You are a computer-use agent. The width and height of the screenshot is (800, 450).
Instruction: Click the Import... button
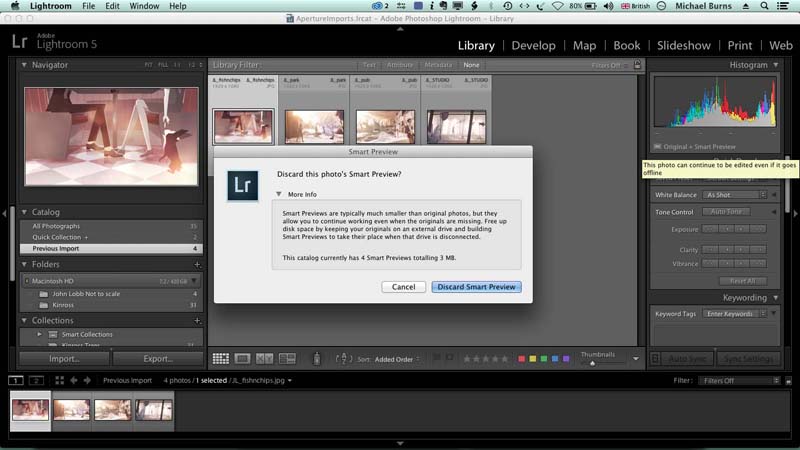(64, 359)
